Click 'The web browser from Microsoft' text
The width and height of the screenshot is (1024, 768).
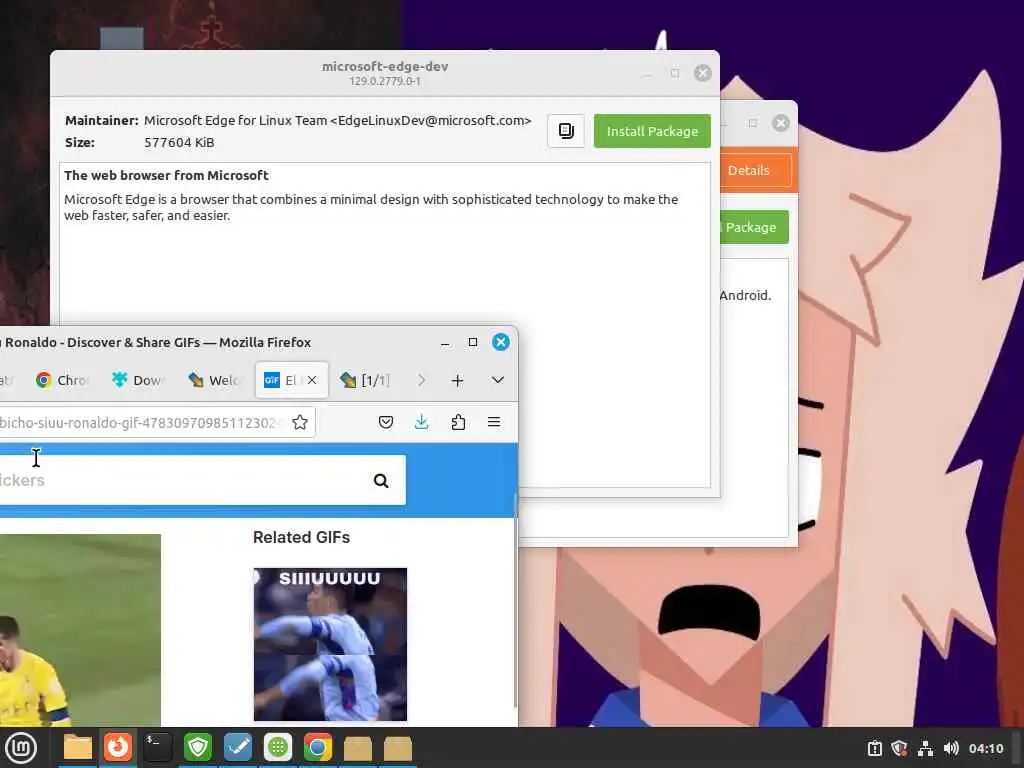tap(166, 175)
